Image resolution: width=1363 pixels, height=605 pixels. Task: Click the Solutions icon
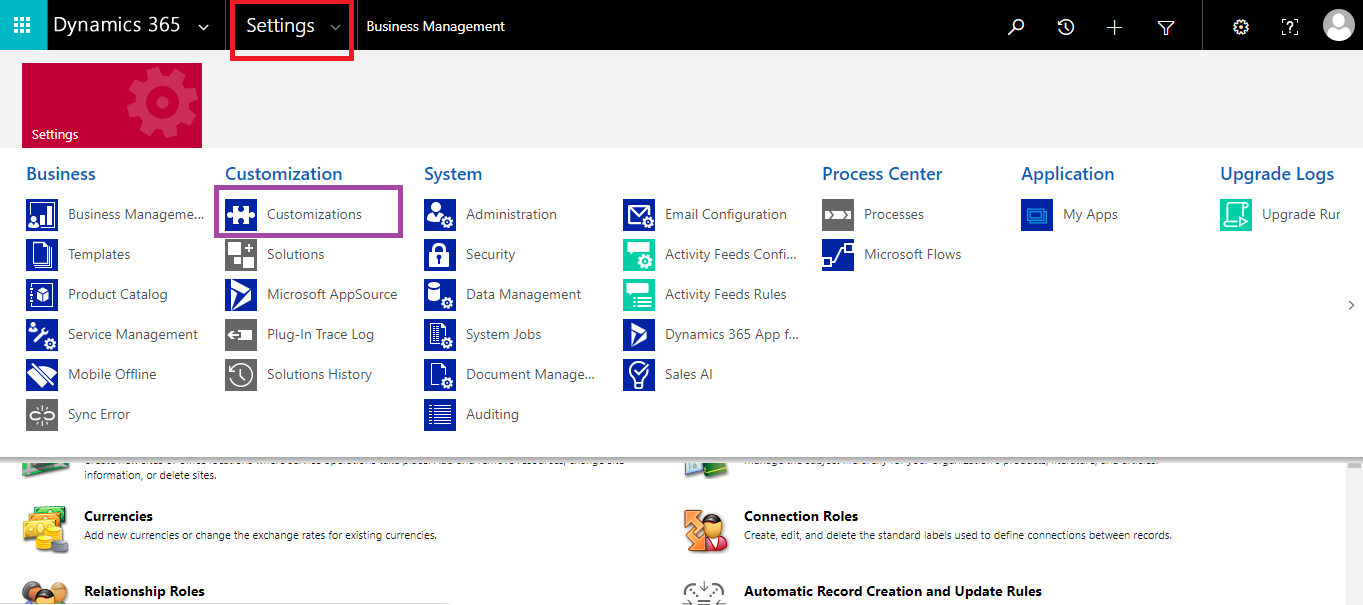point(241,255)
